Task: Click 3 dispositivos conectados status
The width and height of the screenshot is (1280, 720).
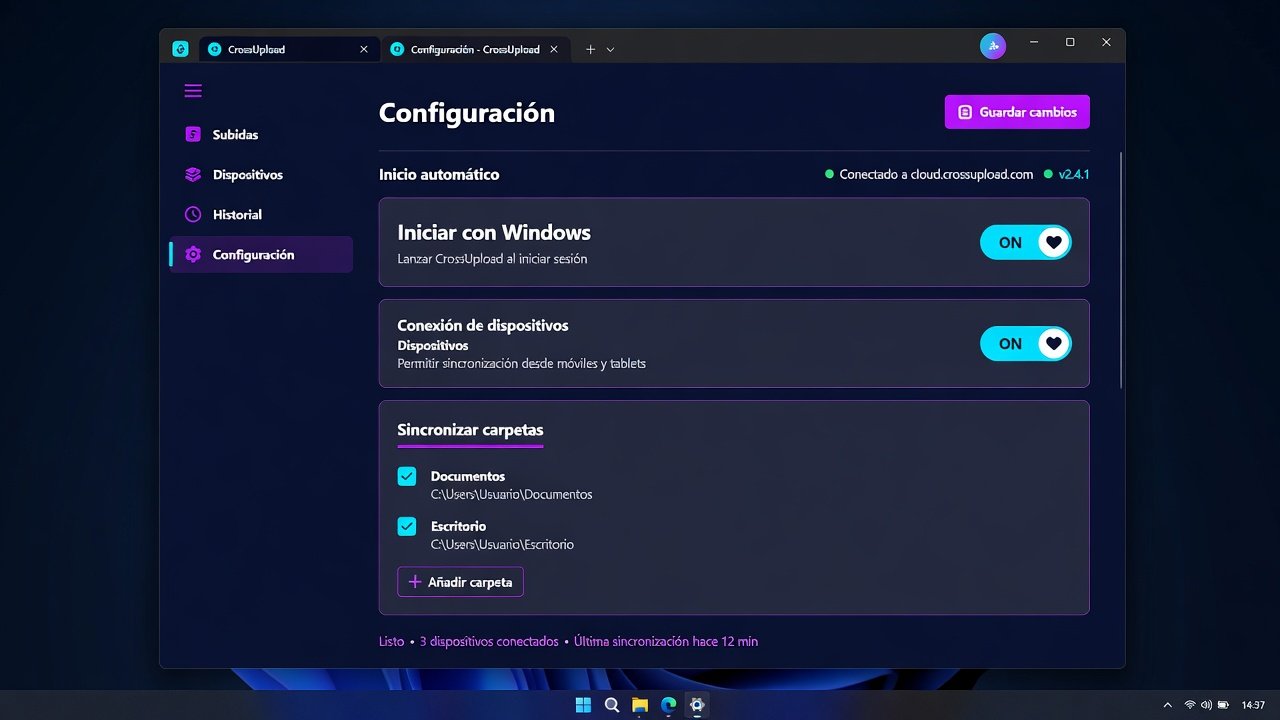Action: tap(490, 641)
